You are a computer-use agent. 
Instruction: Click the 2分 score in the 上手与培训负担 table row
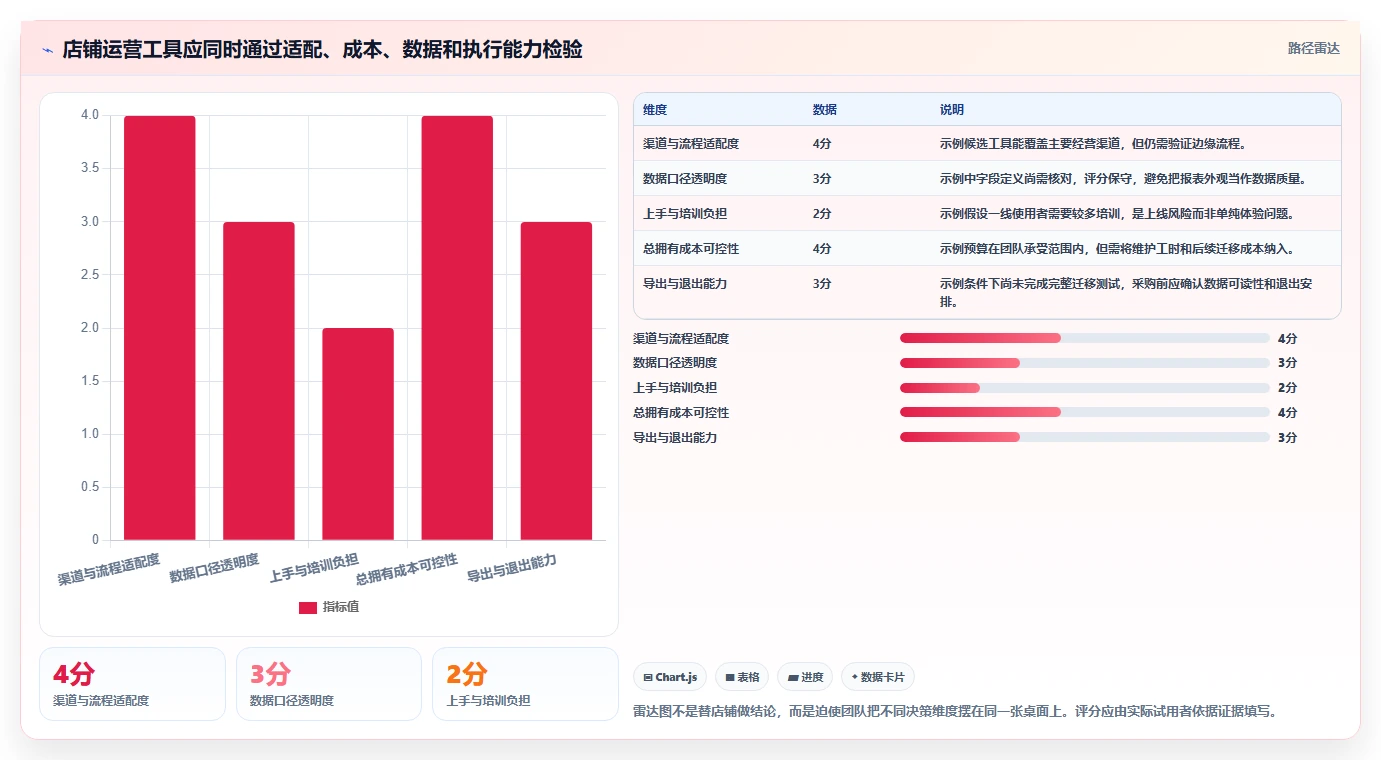click(822, 214)
